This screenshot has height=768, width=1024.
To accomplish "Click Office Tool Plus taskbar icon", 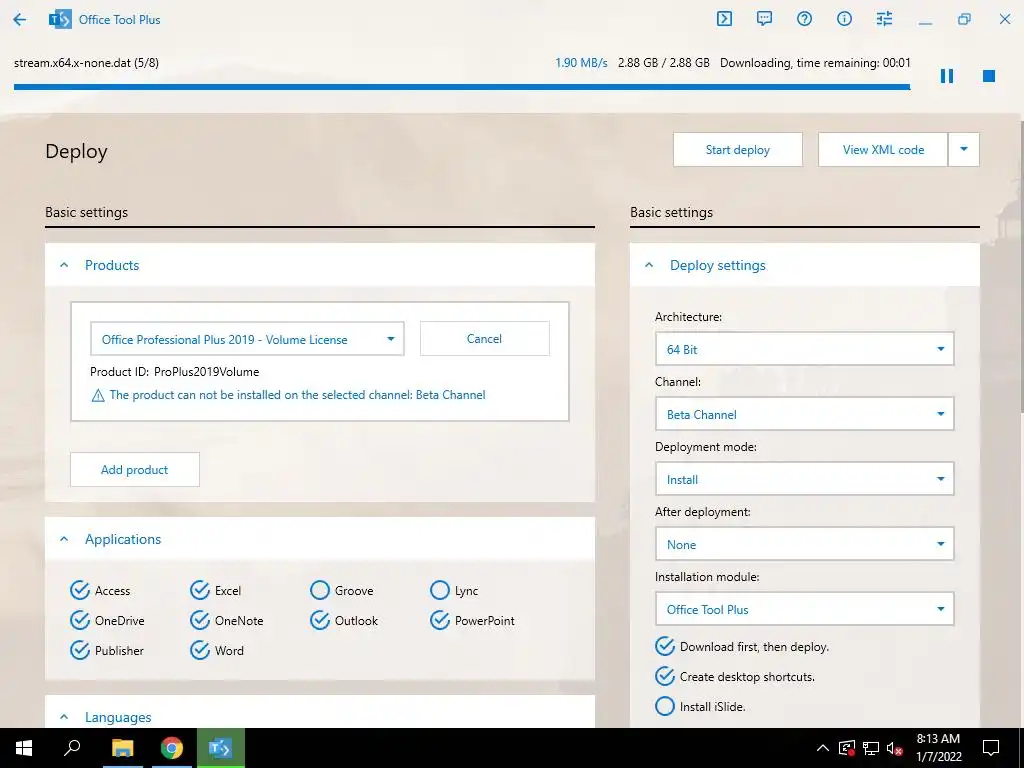I will coord(221,748).
